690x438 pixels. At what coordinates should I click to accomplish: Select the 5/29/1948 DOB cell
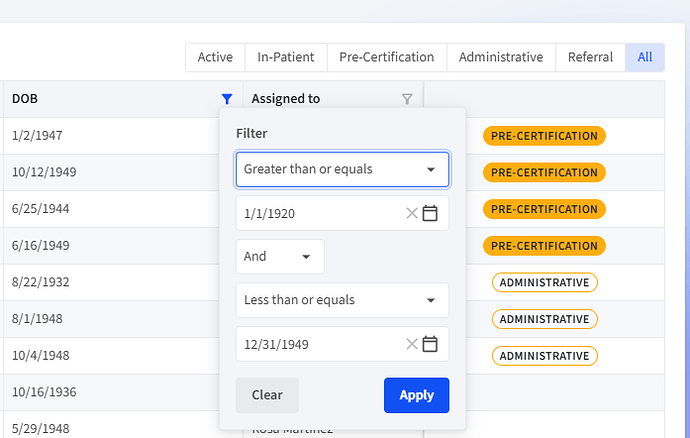(x=112, y=425)
